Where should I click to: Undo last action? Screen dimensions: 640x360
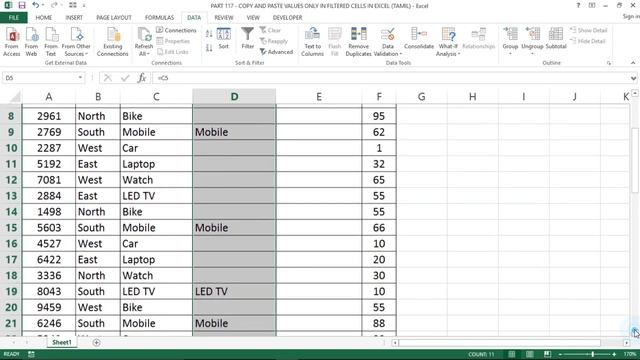[36, 5]
